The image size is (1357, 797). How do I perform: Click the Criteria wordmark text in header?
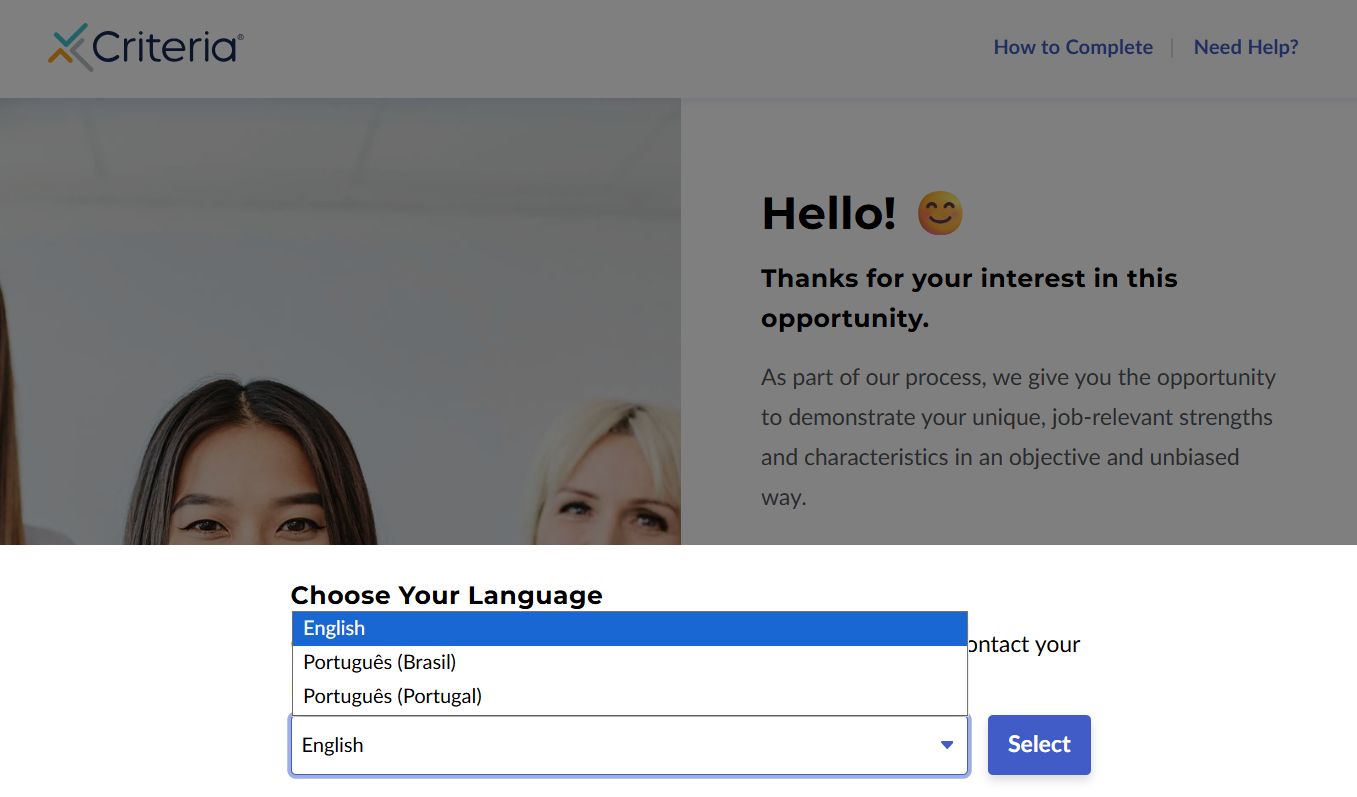coord(167,48)
